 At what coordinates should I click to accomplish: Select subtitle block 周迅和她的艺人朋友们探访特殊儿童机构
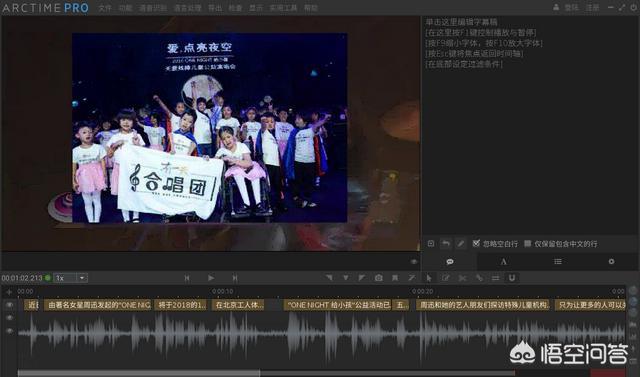click(484, 305)
